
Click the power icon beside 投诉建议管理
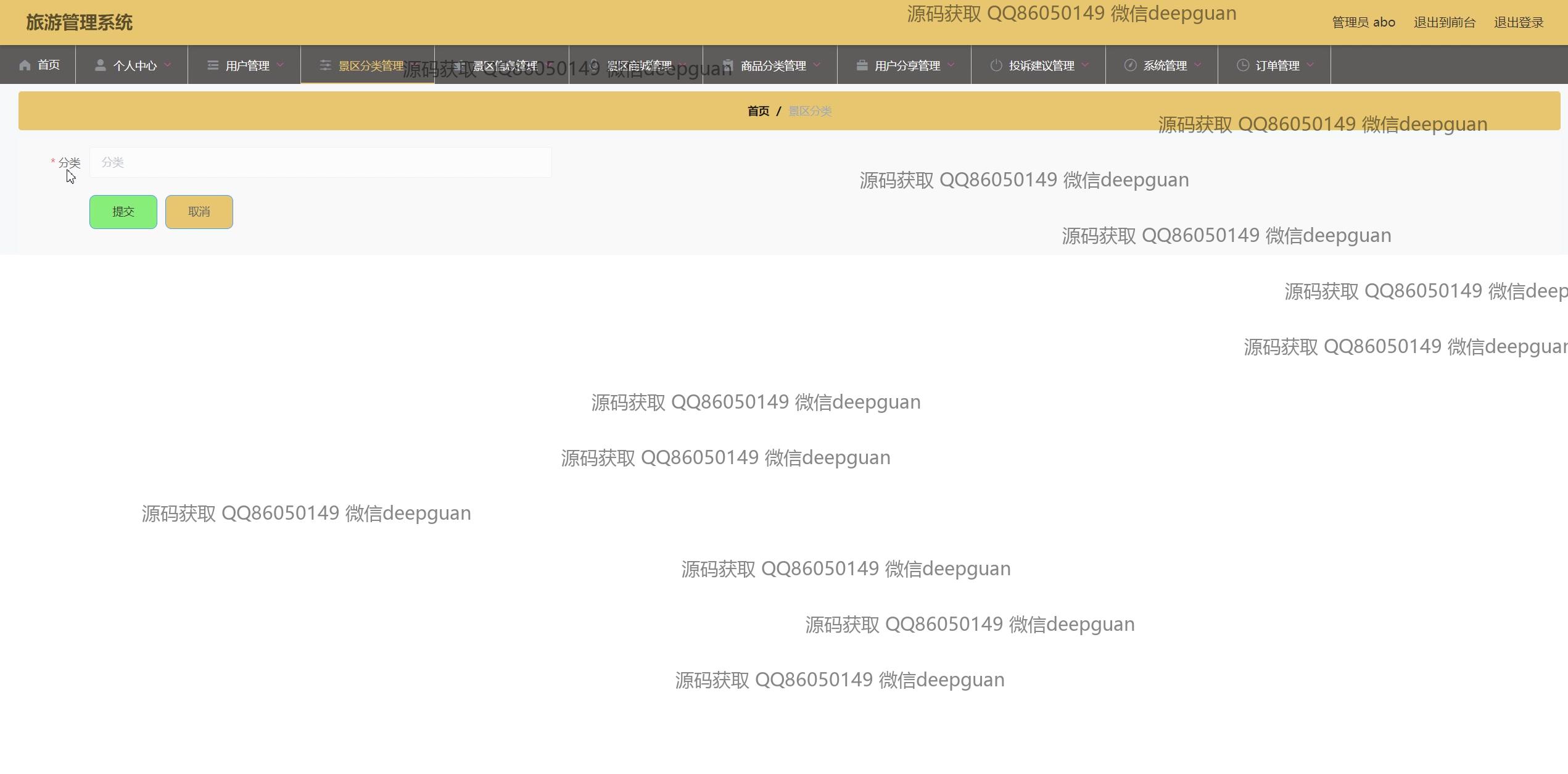click(996, 65)
